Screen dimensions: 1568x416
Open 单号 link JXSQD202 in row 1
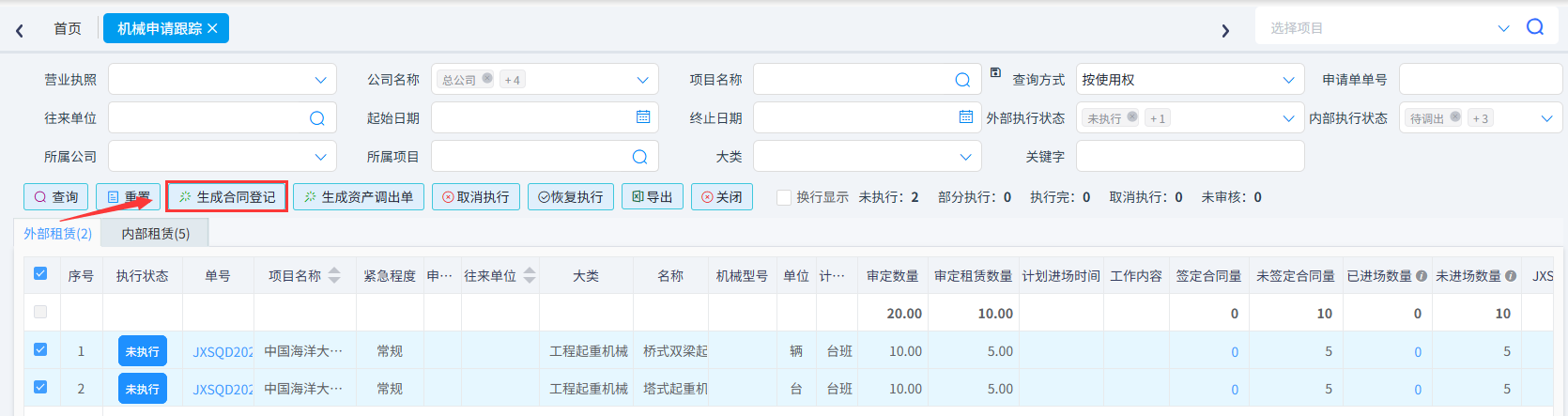[223, 352]
